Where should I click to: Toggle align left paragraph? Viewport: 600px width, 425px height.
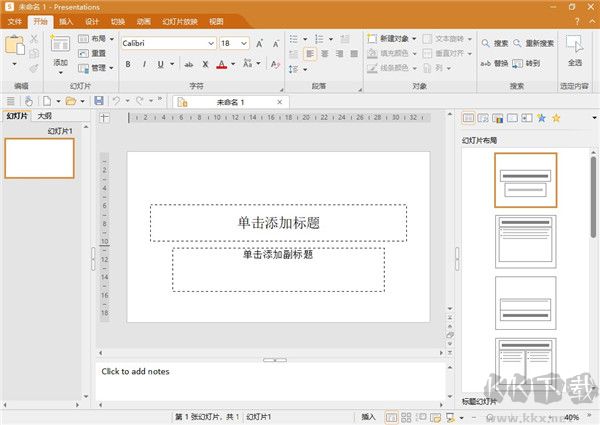click(x=310, y=54)
